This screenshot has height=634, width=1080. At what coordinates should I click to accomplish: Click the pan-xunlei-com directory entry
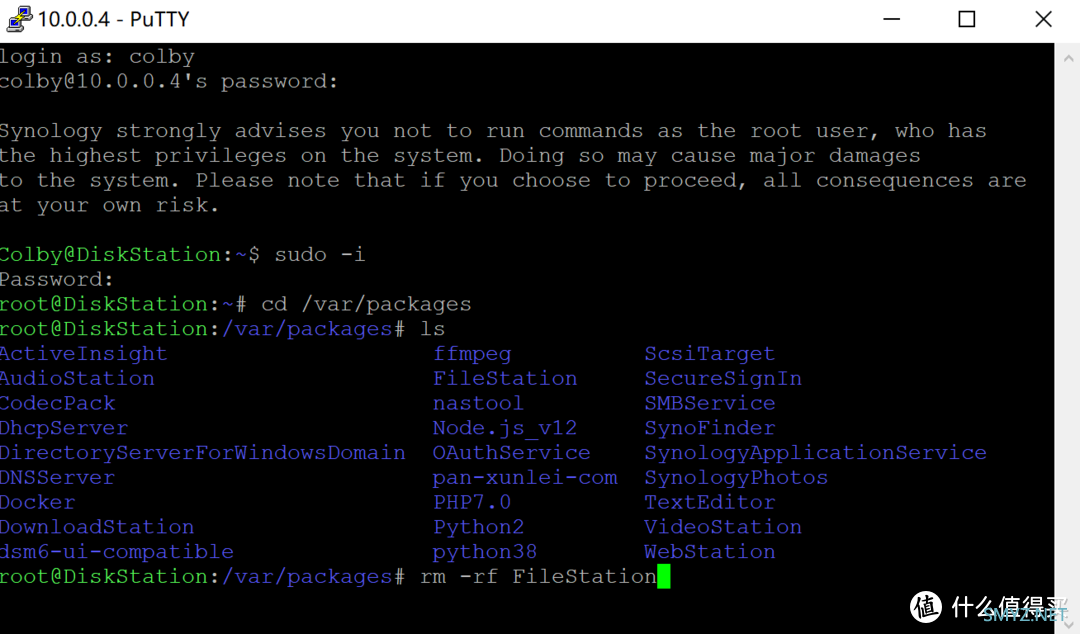click(525, 478)
